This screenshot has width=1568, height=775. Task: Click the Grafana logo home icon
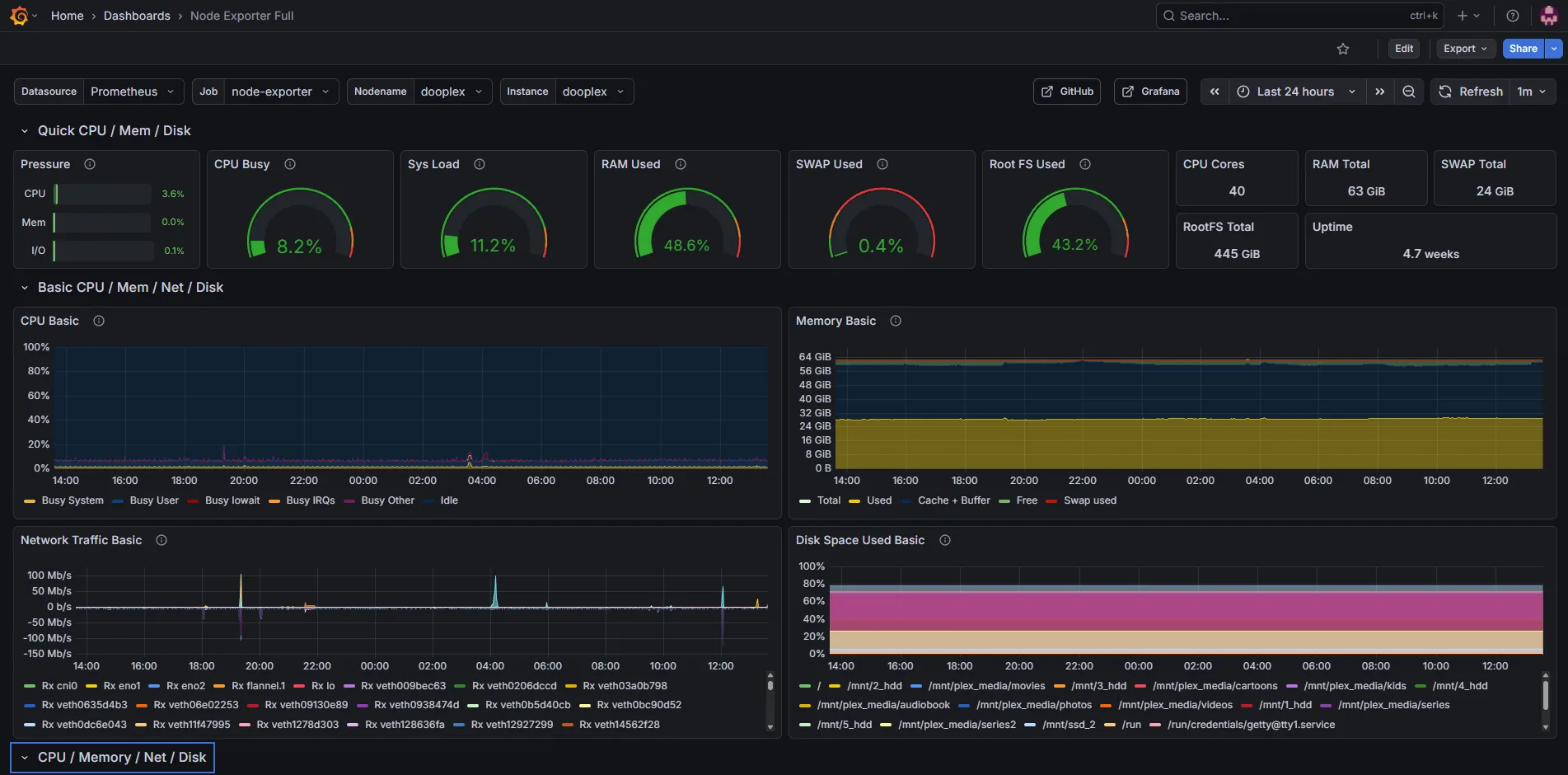click(19, 16)
